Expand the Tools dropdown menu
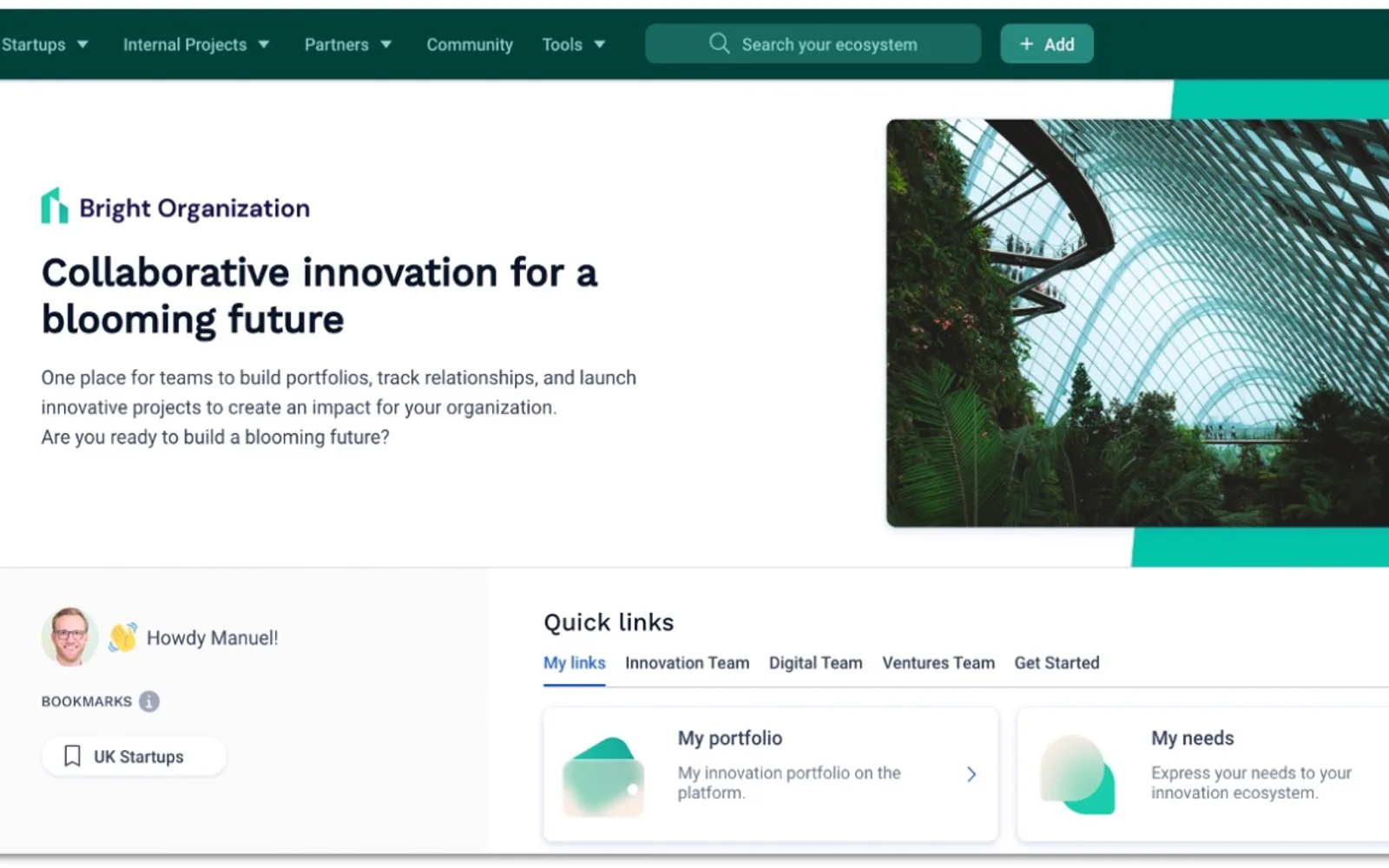 point(574,44)
